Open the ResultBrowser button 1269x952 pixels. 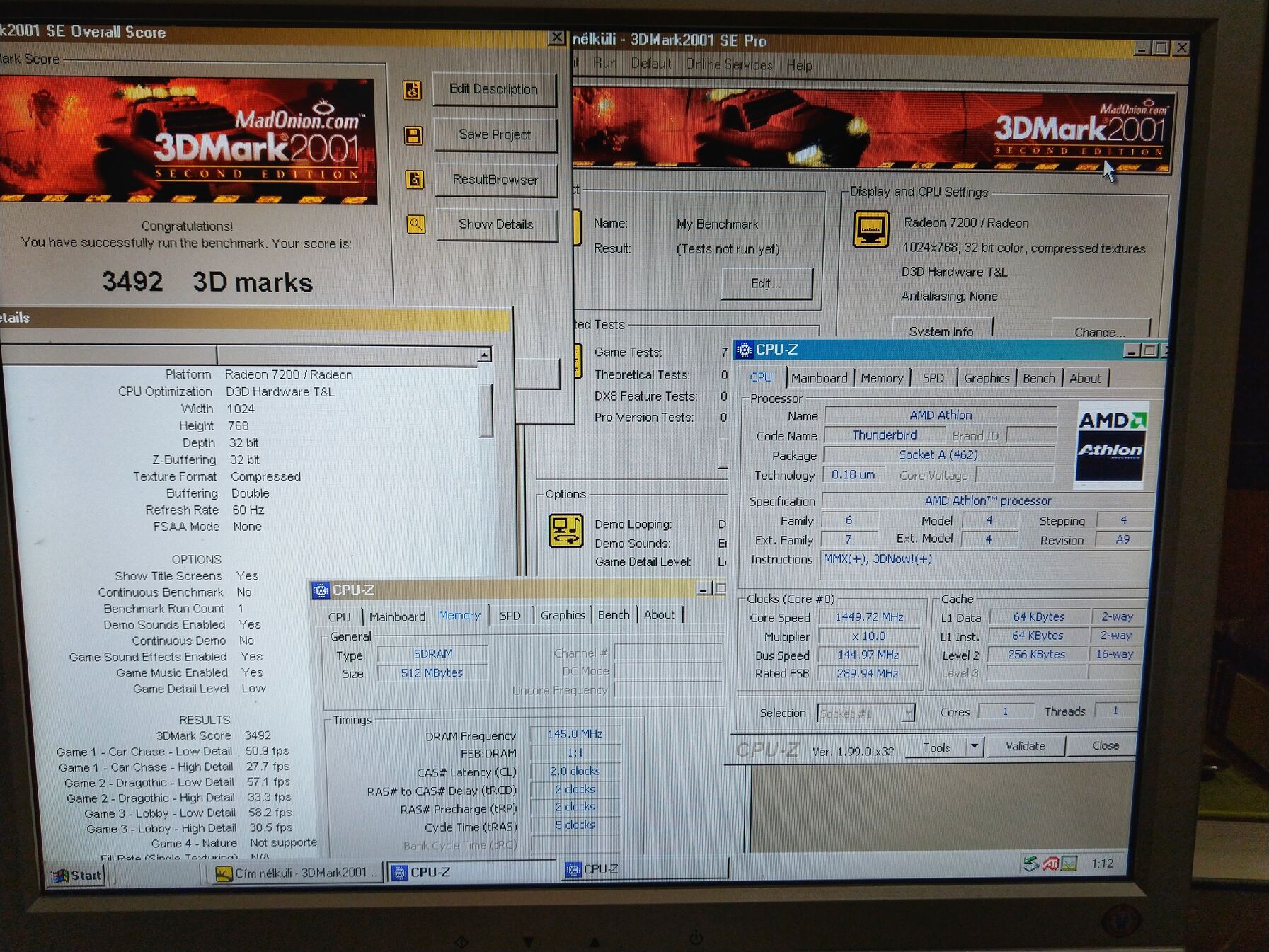[495, 180]
